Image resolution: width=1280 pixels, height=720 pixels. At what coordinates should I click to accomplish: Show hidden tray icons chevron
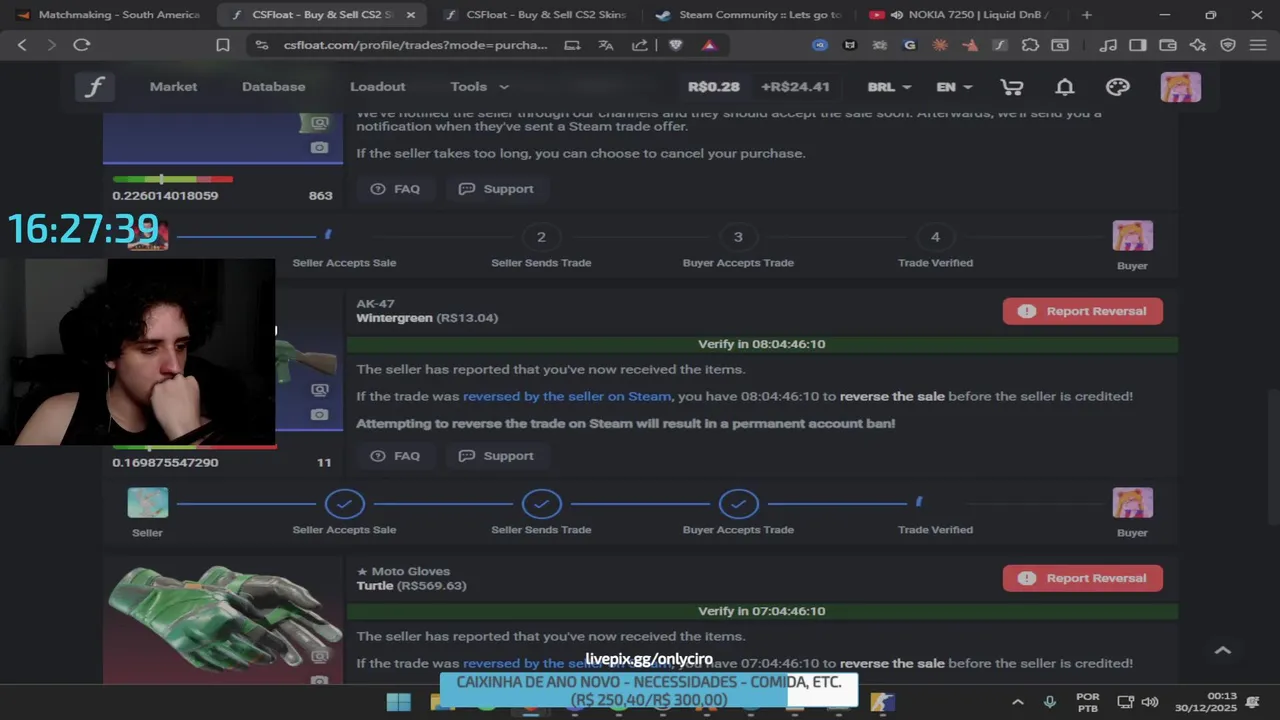click(1017, 702)
